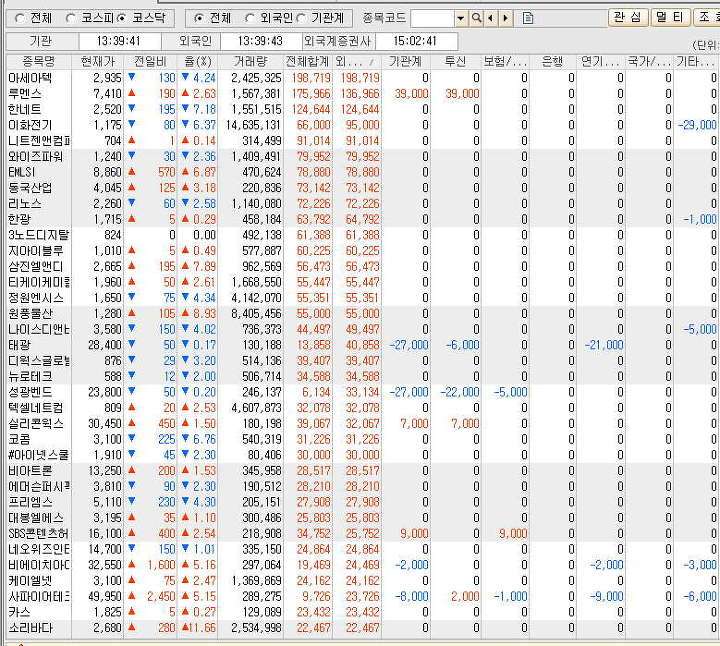Select the 태광 stock row name

coord(19,345)
